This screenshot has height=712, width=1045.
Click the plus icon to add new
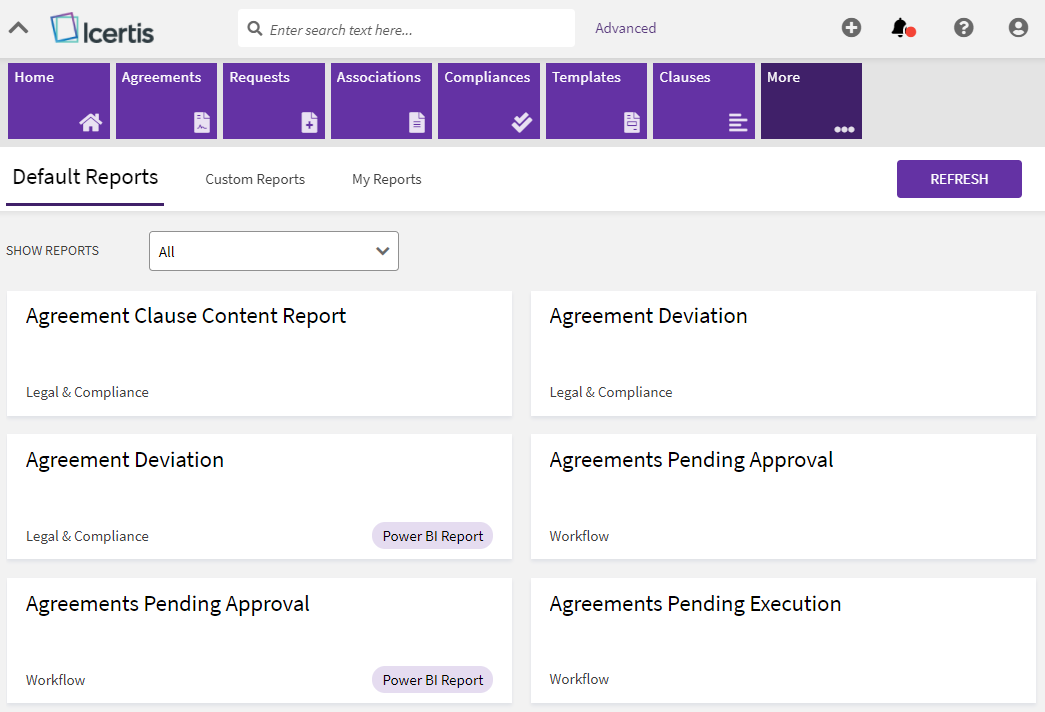851,28
